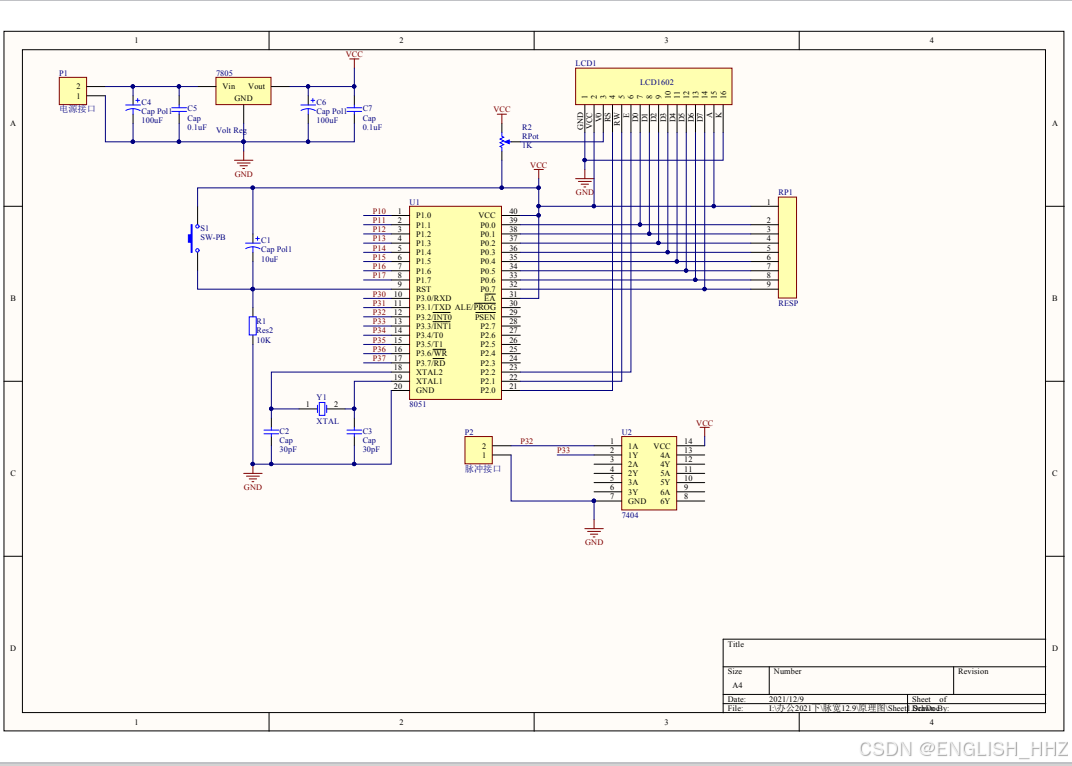This screenshot has width=1072, height=766.
Task: Select the U2 7404 inverter chip body
Action: (x=649, y=473)
